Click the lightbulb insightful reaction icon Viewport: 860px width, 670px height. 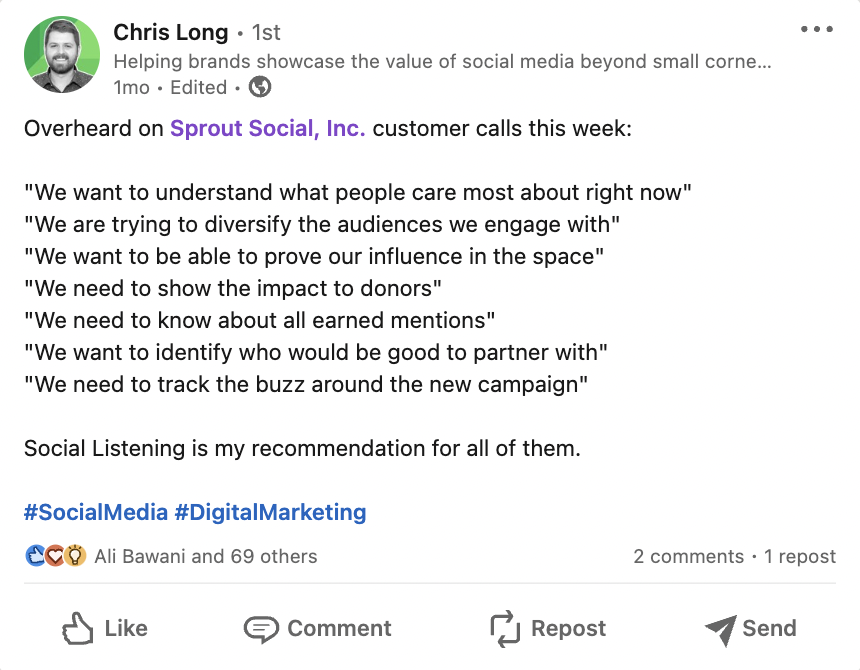tap(74, 556)
